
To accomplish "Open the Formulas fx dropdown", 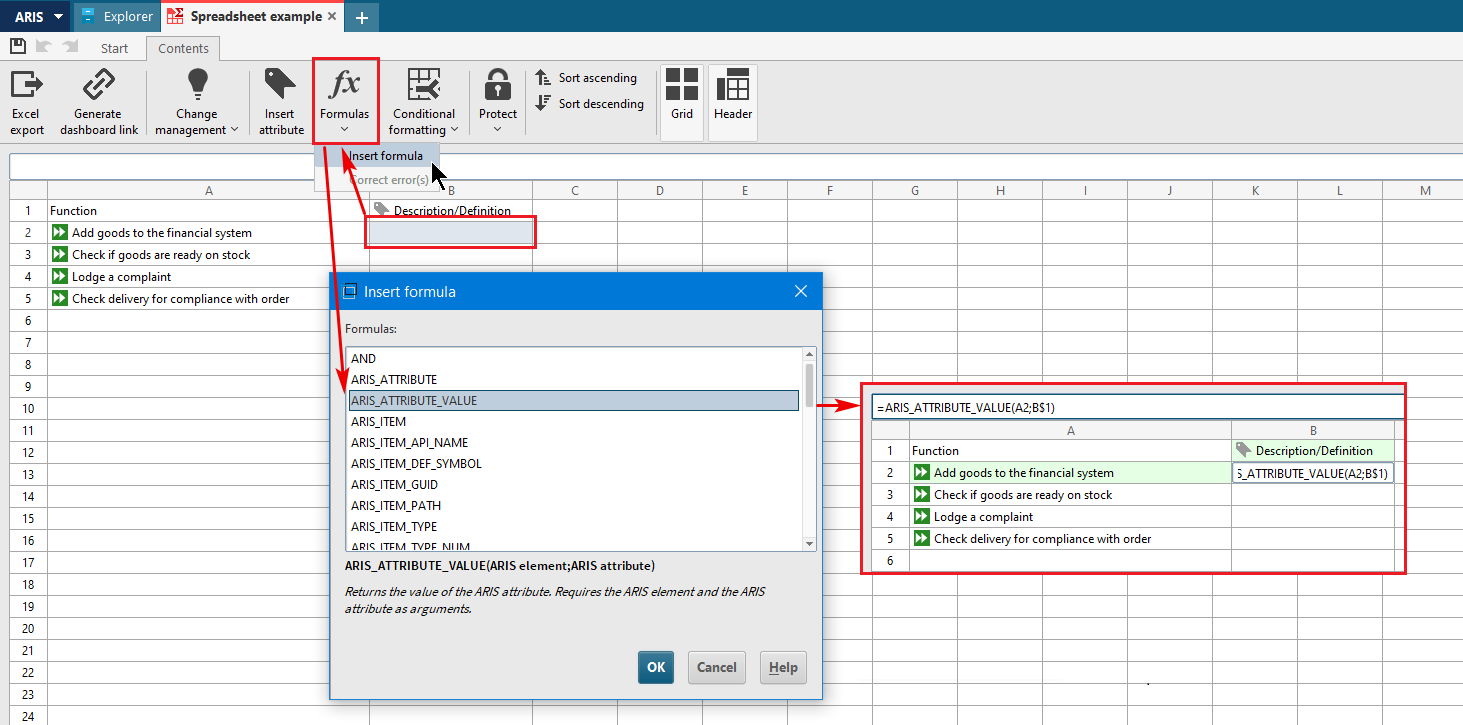I will pos(345,100).
